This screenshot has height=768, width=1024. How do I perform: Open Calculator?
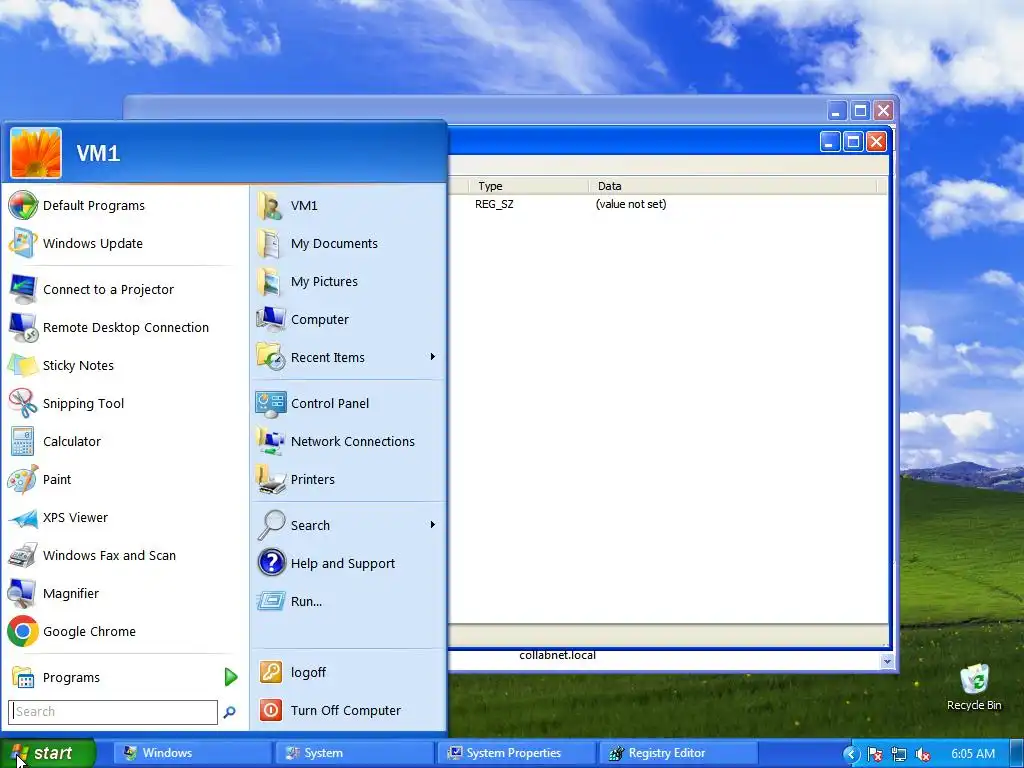click(124, 441)
